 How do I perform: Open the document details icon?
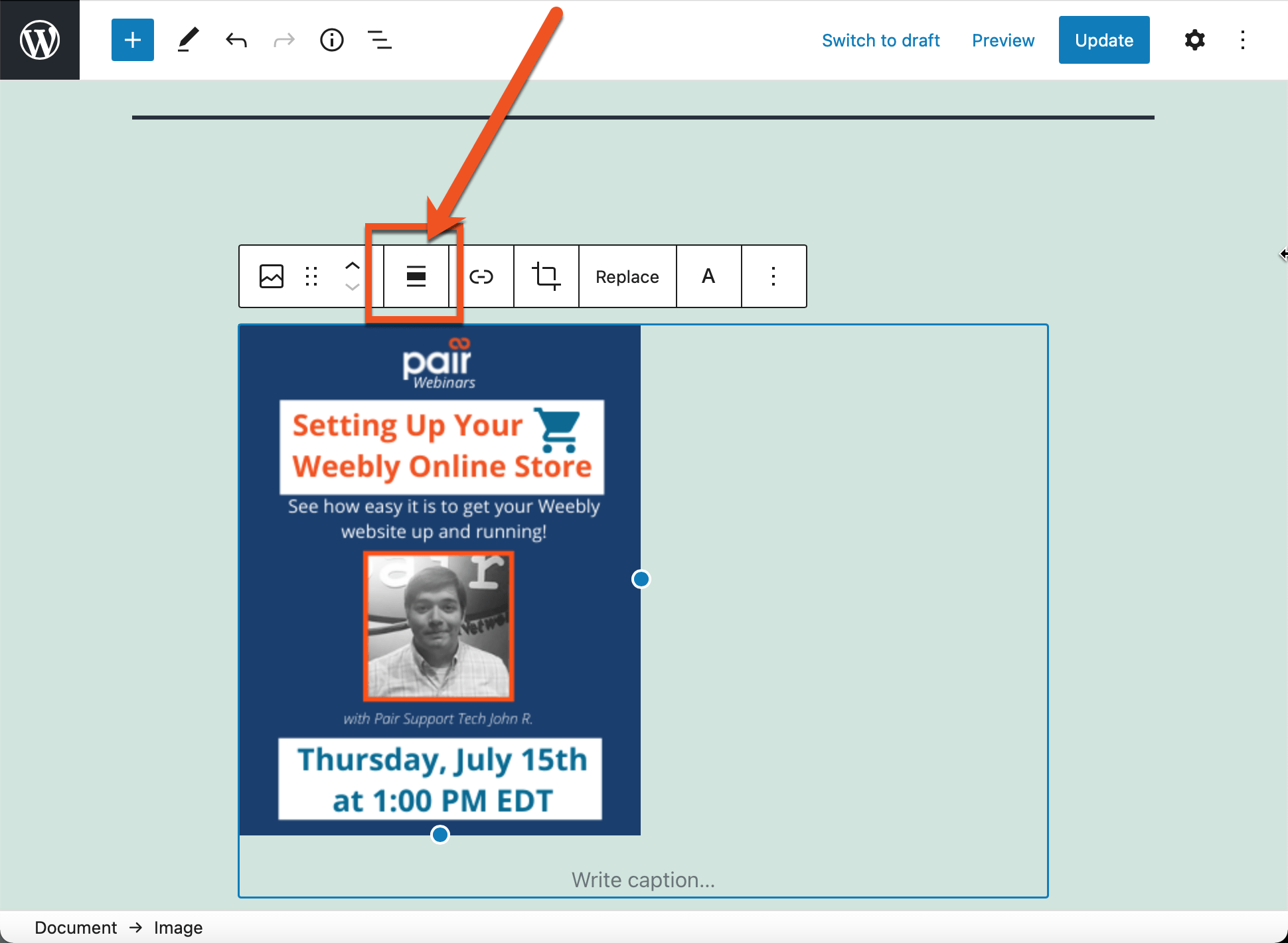pyautogui.click(x=332, y=40)
